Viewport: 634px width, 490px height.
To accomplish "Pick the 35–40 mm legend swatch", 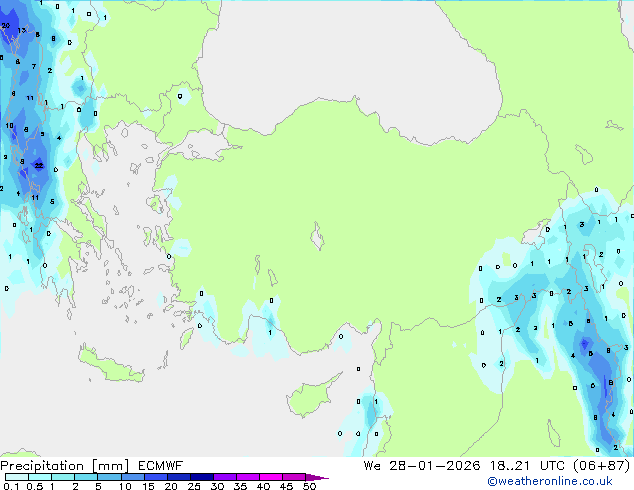I will 247,477.
